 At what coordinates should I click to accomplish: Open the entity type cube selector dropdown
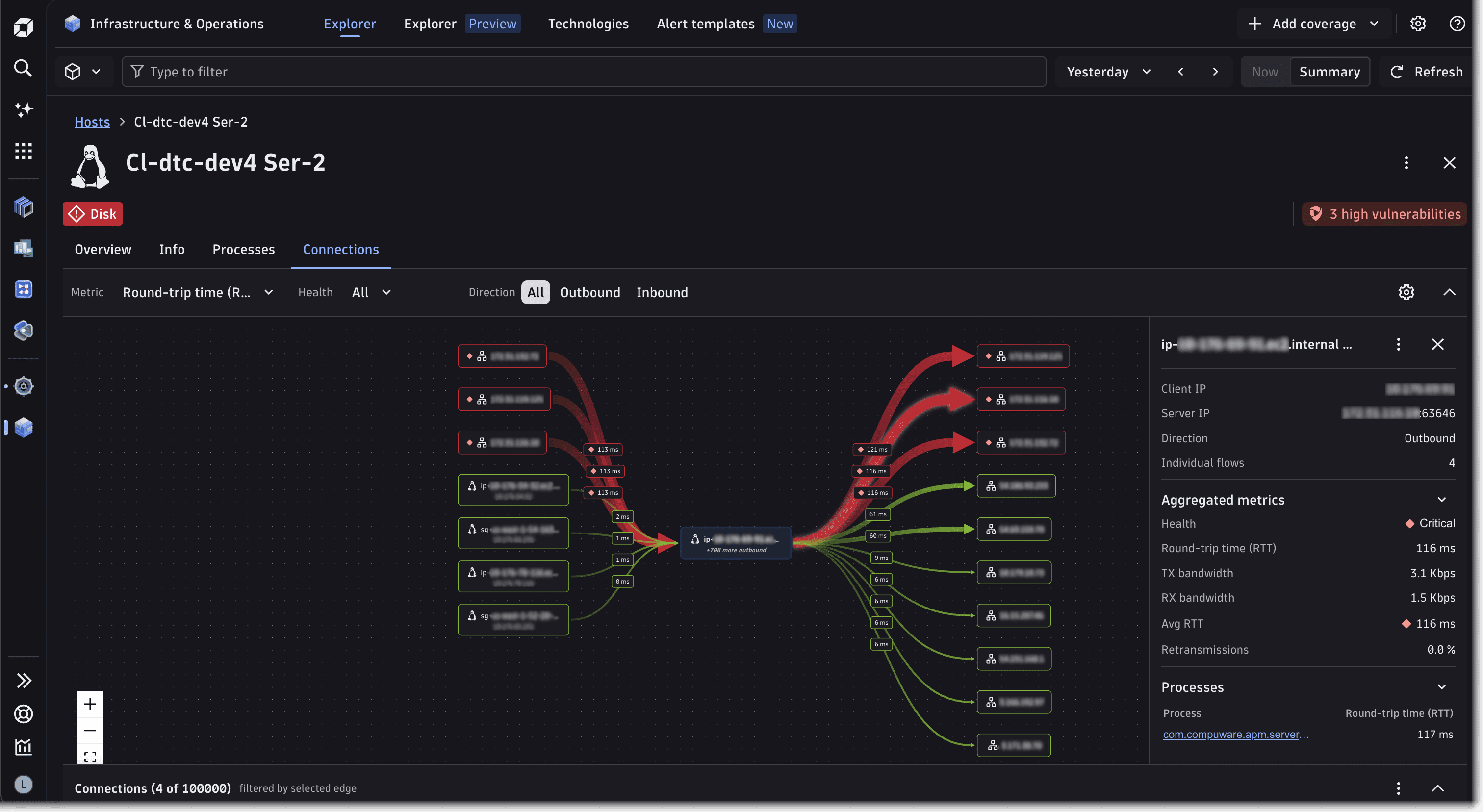pos(82,72)
